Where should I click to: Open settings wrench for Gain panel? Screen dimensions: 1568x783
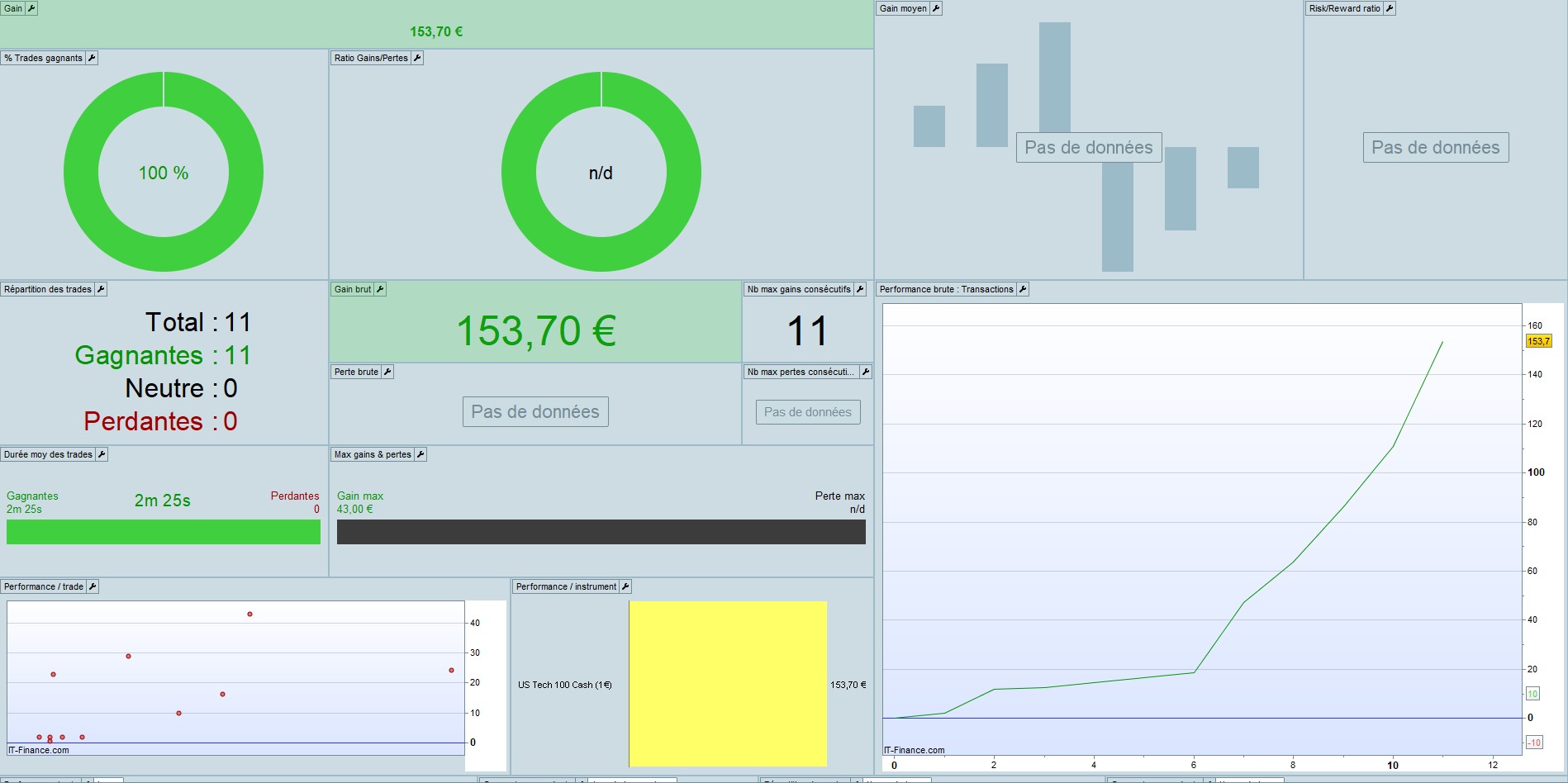[31, 8]
